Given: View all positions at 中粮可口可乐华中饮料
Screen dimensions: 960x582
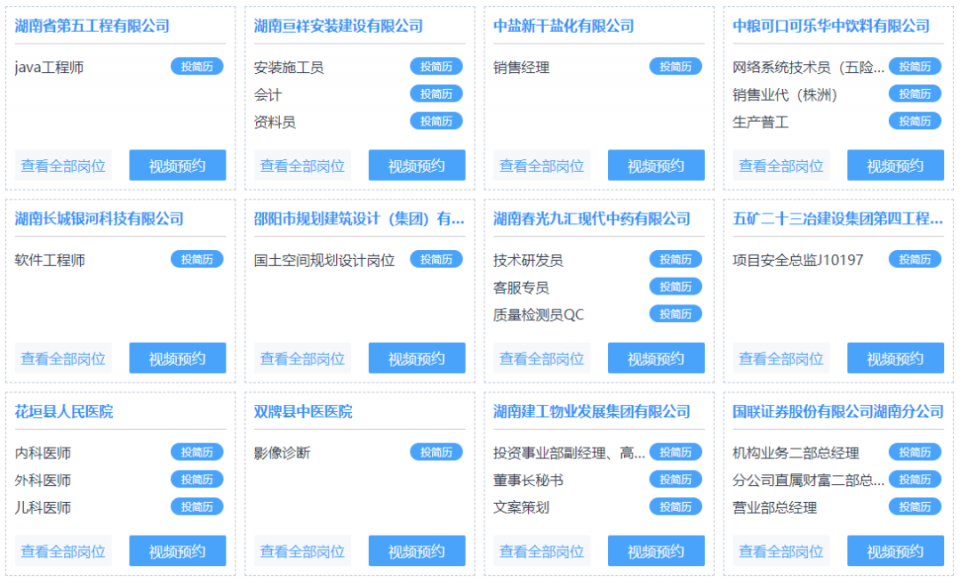Looking at the screenshot, I should [x=781, y=165].
